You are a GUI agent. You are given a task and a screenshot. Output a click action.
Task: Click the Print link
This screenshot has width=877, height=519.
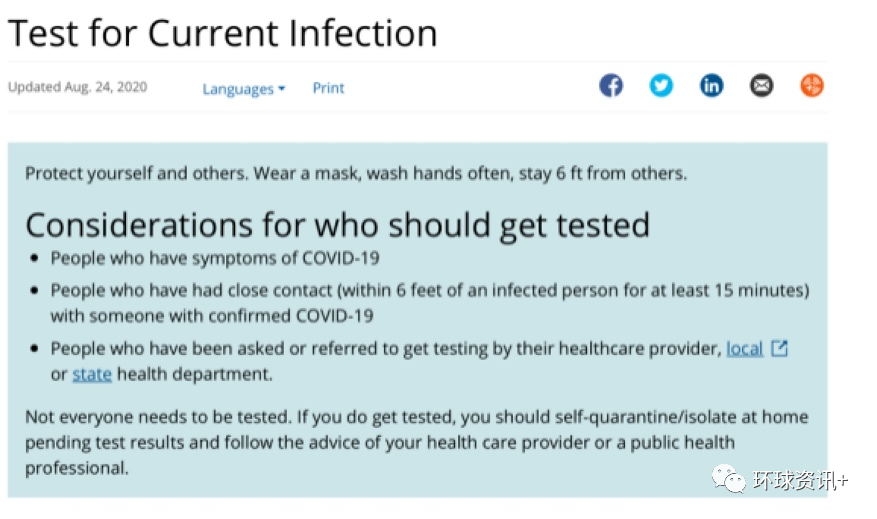coord(328,88)
